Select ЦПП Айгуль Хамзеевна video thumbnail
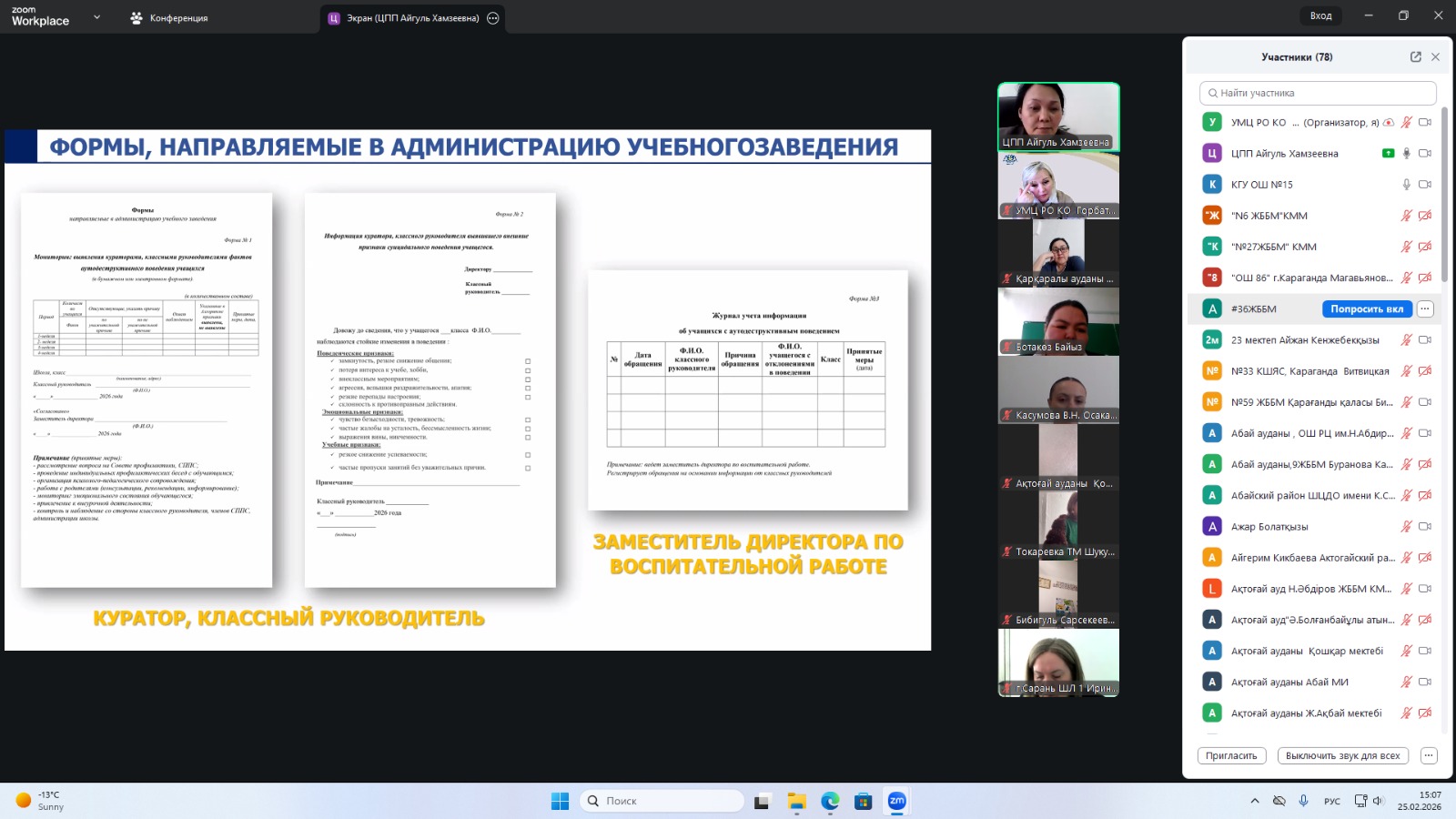The image size is (1456, 819). pyautogui.click(x=1058, y=116)
